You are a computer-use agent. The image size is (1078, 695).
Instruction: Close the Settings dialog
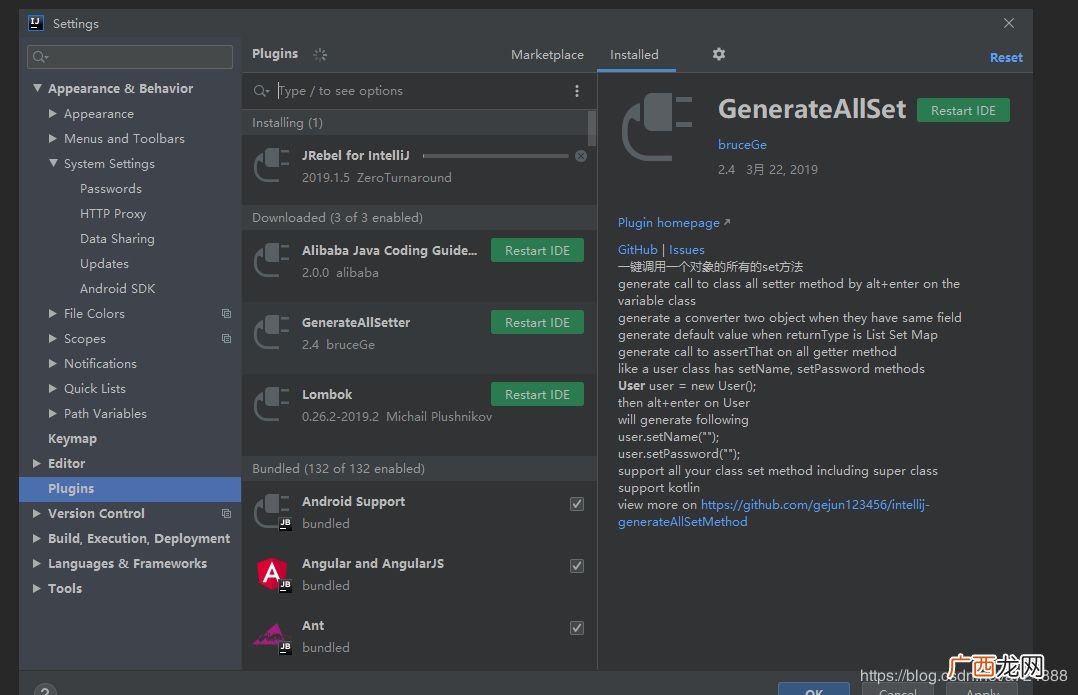coord(1009,23)
